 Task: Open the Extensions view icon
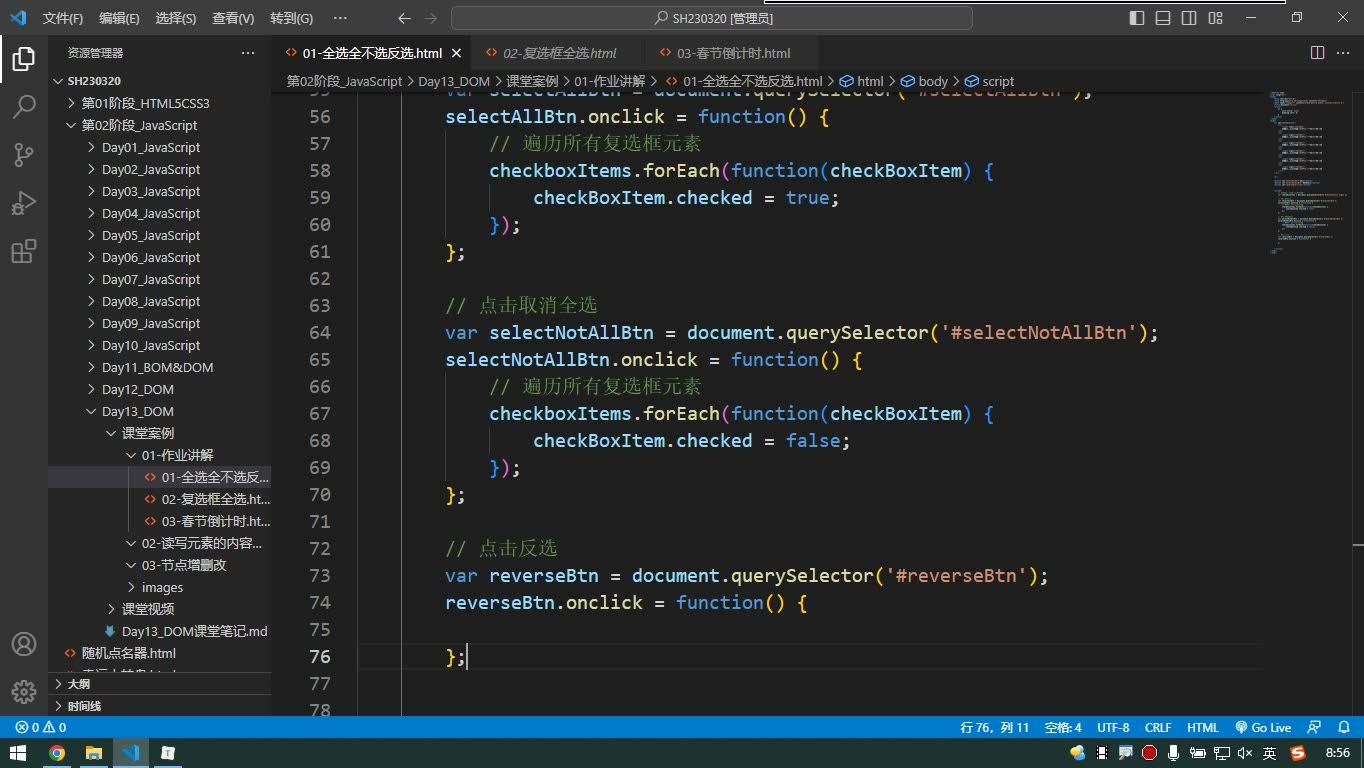click(24, 251)
